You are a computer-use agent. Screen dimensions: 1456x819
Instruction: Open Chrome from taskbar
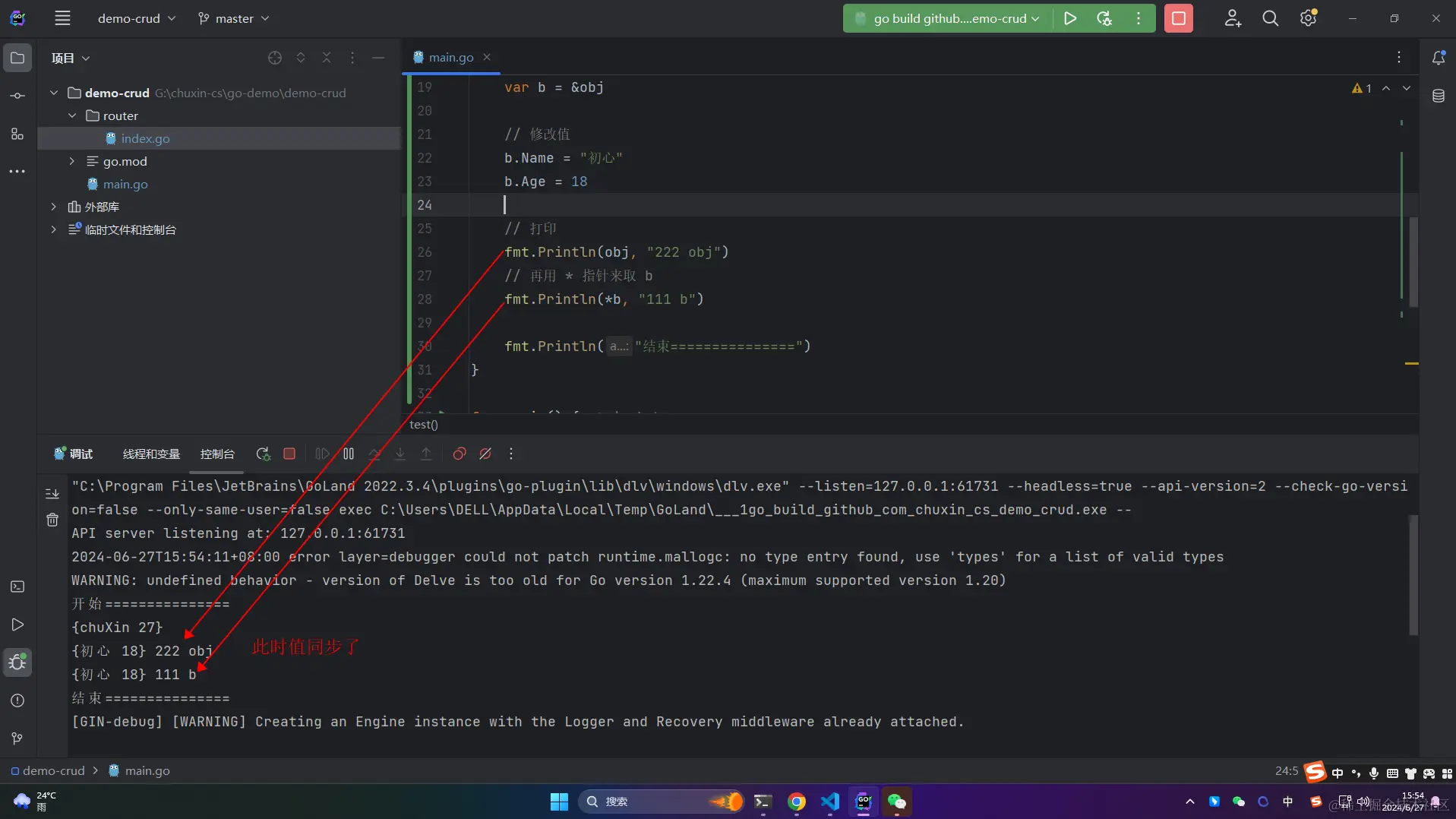[796, 802]
